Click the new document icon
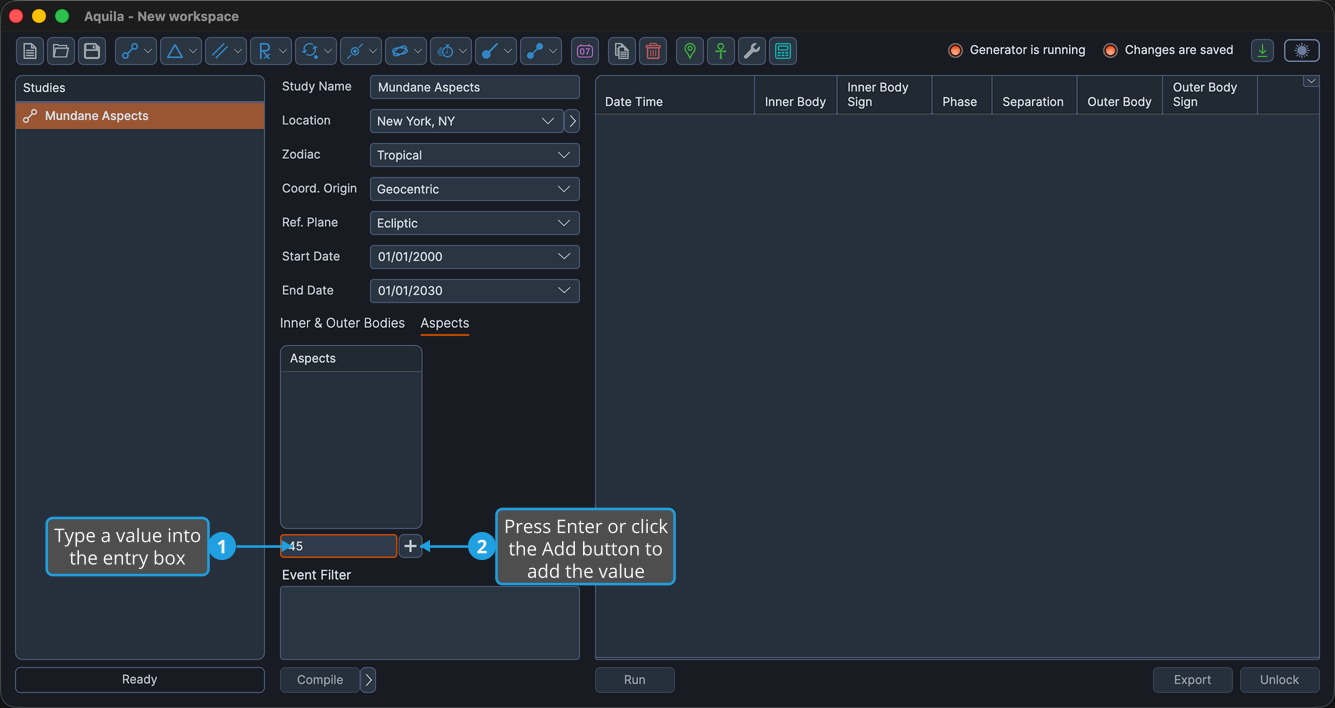 click(30, 51)
